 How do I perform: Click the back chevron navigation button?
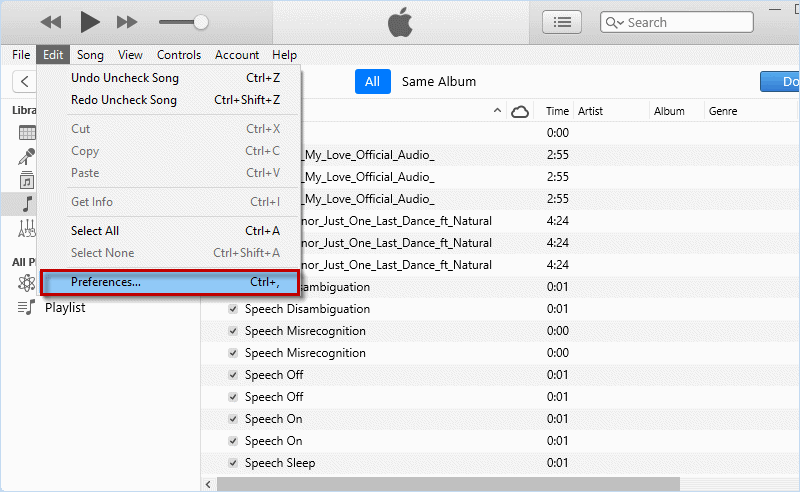tap(22, 81)
